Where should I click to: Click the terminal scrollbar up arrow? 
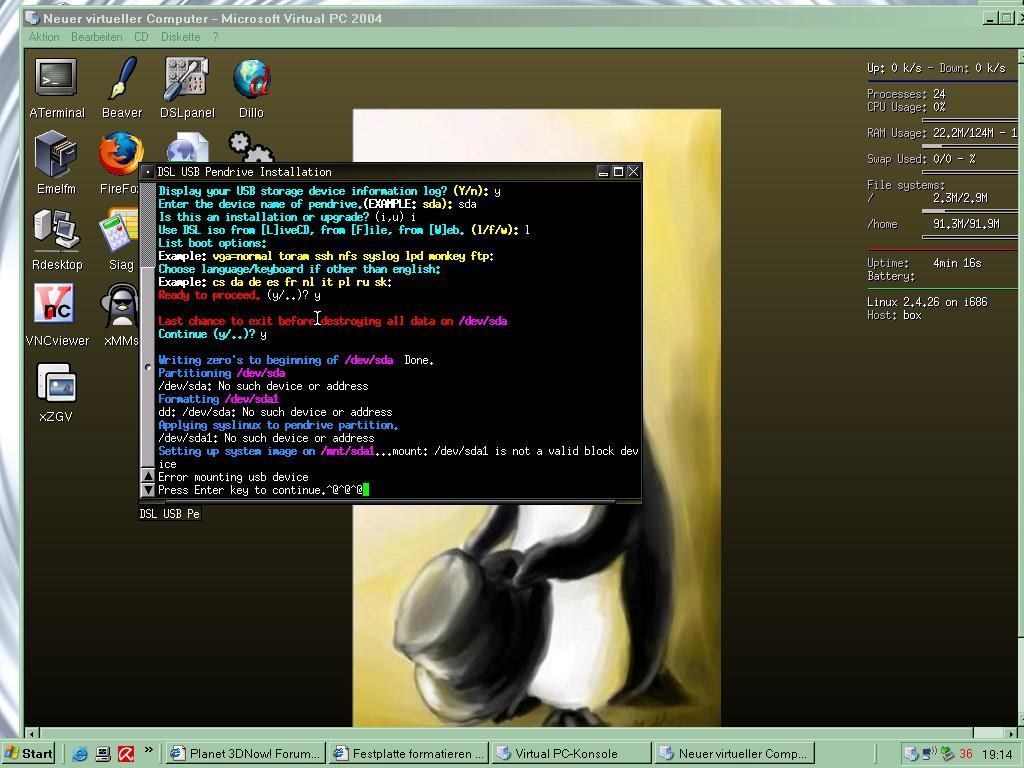pyautogui.click(x=148, y=476)
